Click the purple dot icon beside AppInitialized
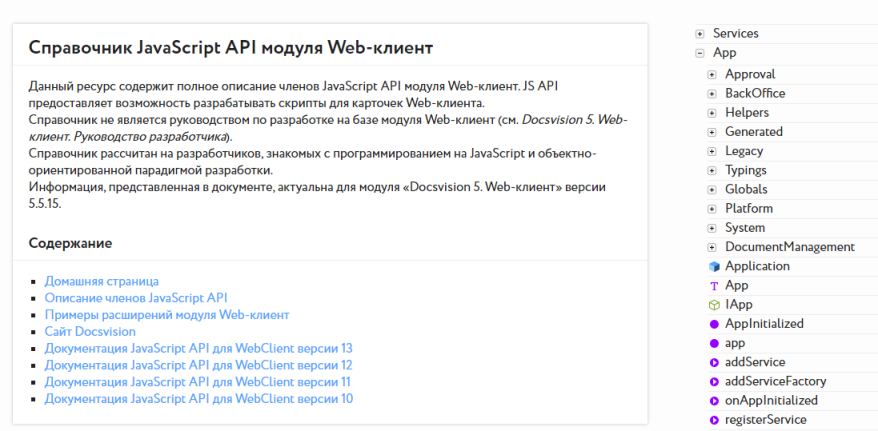 coord(714,324)
